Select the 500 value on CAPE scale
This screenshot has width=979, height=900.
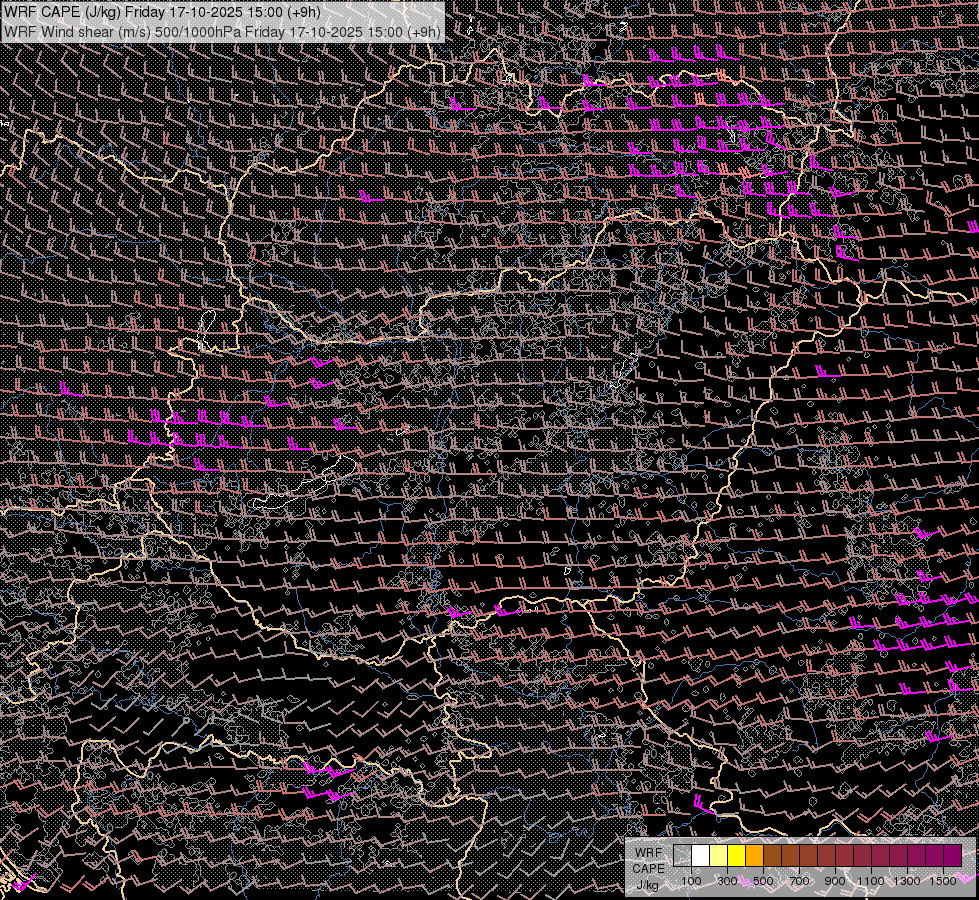(x=763, y=881)
